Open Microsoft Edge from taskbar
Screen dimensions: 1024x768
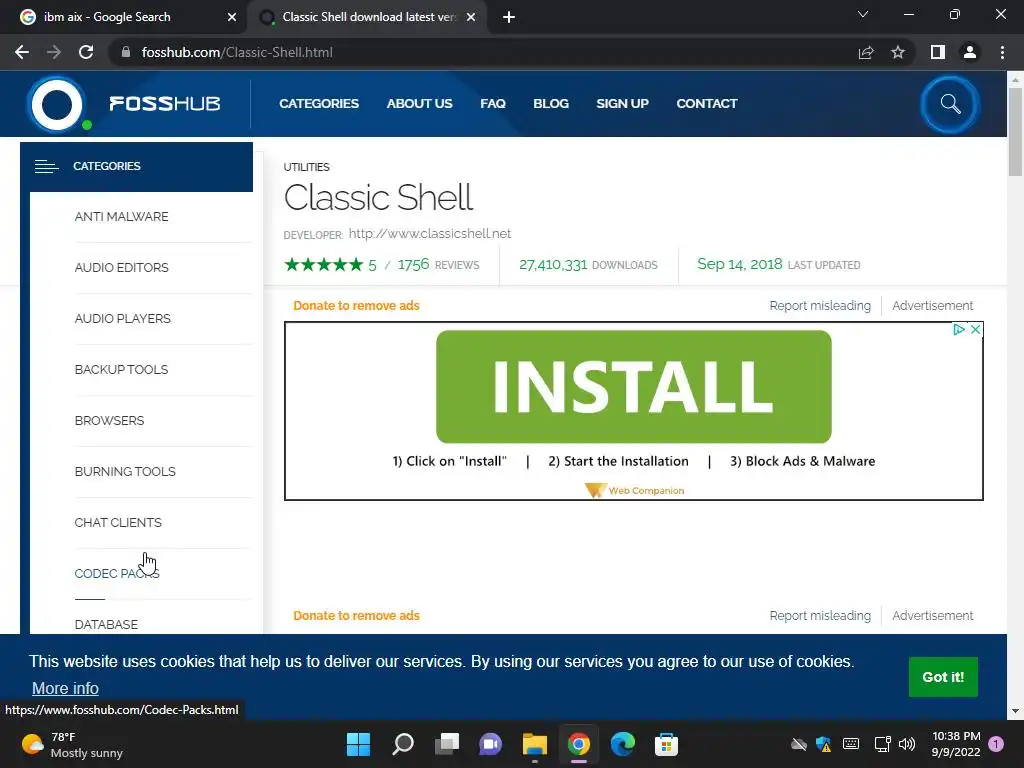(x=622, y=744)
